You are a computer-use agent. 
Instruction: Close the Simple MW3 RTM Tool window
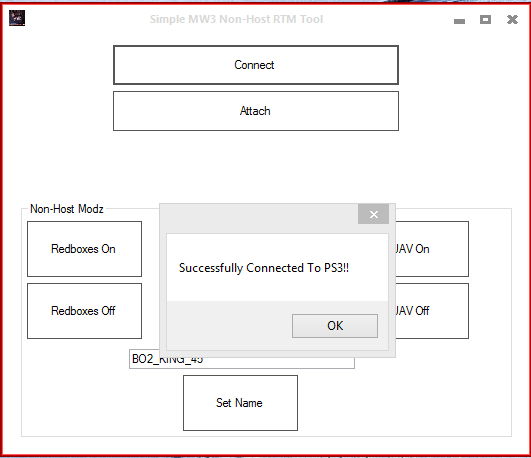coord(512,19)
